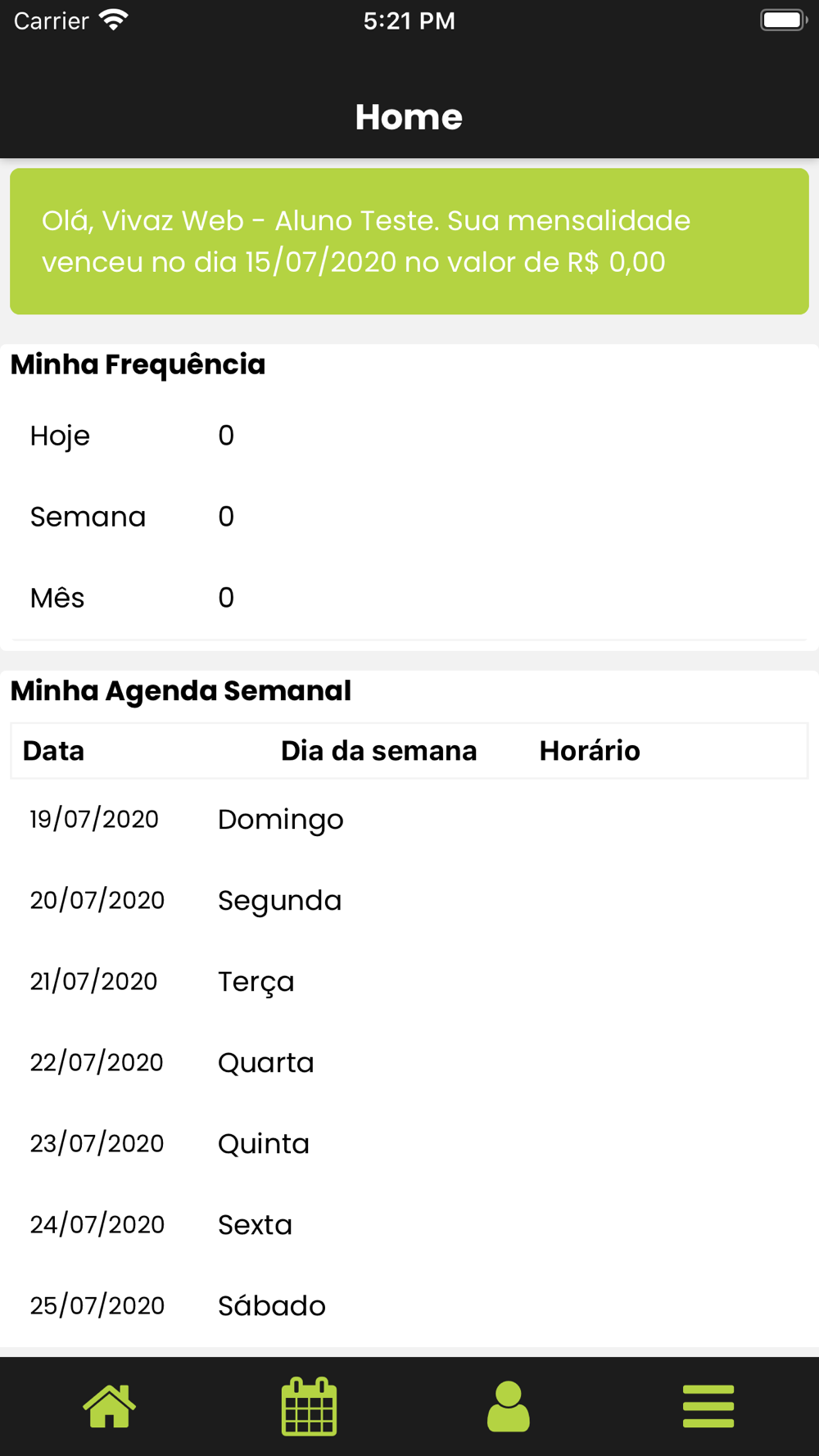Open the hamburger menu icon
819x1456 pixels.
click(x=708, y=1406)
